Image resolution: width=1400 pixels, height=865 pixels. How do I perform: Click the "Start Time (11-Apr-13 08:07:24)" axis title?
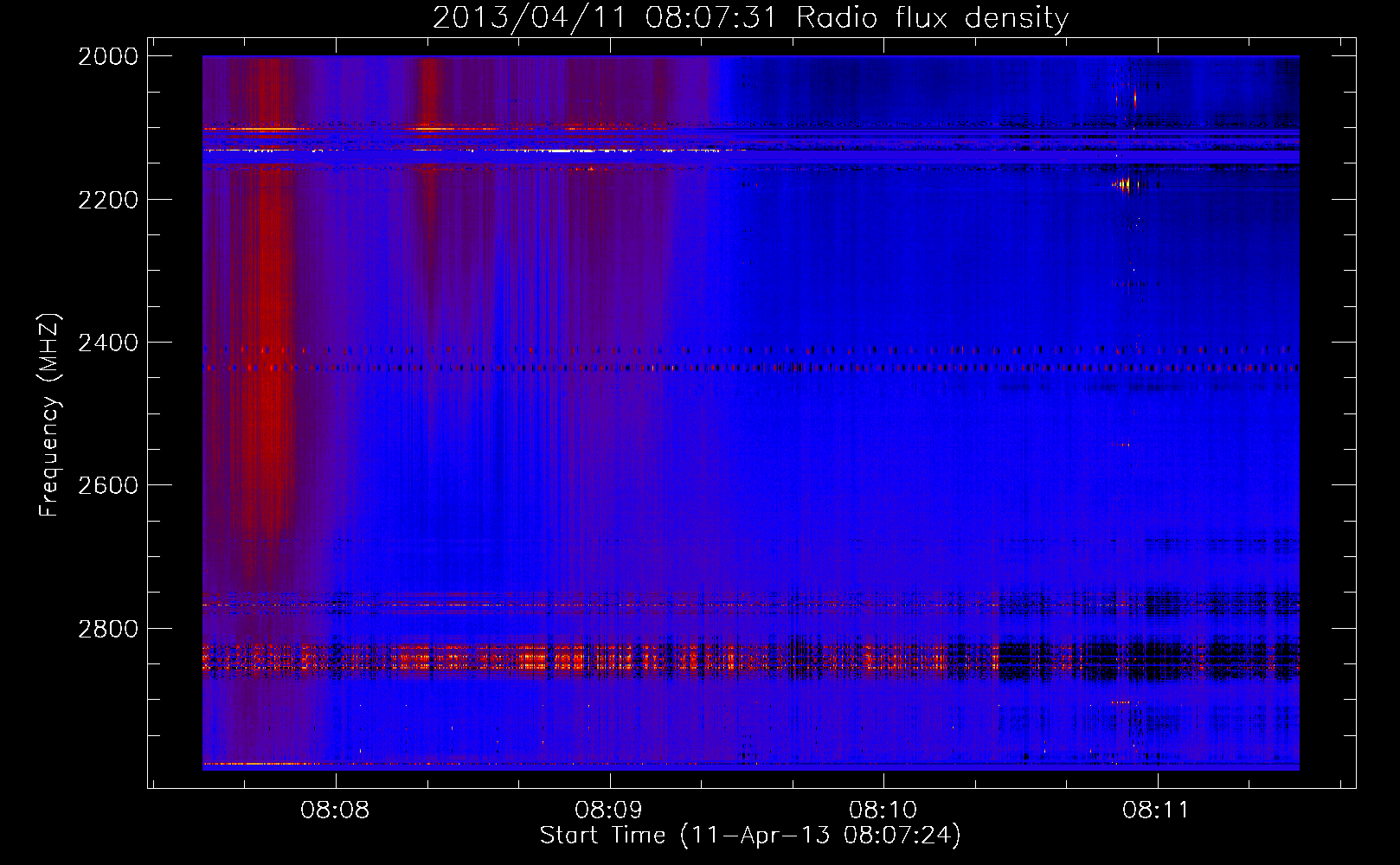(750, 836)
